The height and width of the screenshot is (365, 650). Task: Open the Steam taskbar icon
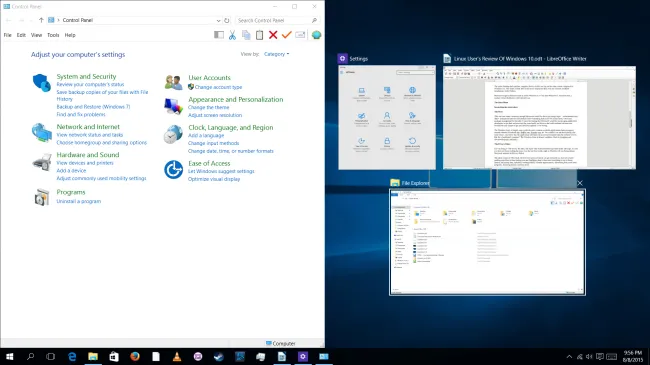pyautogui.click(x=219, y=357)
